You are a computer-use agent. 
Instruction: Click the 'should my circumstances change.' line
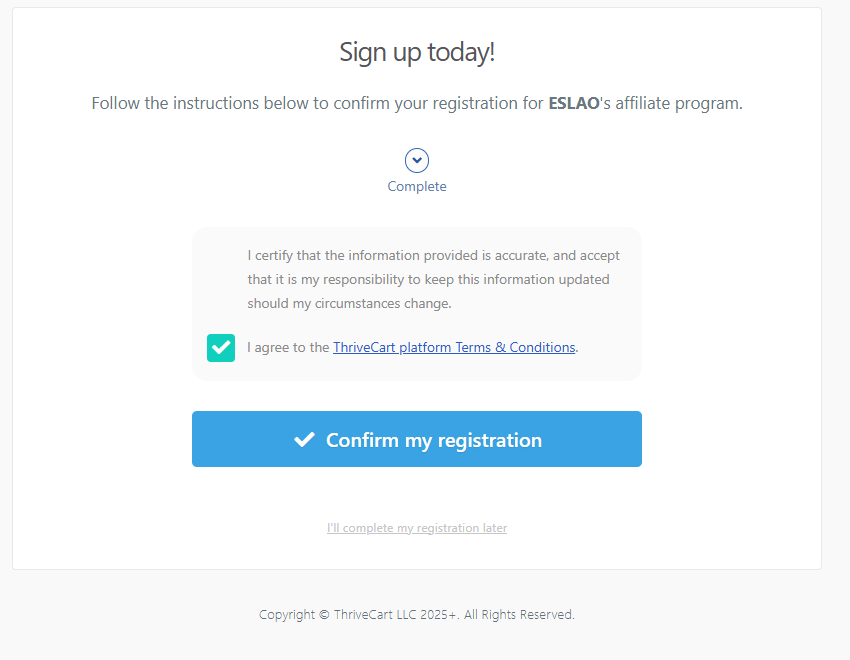coord(349,303)
